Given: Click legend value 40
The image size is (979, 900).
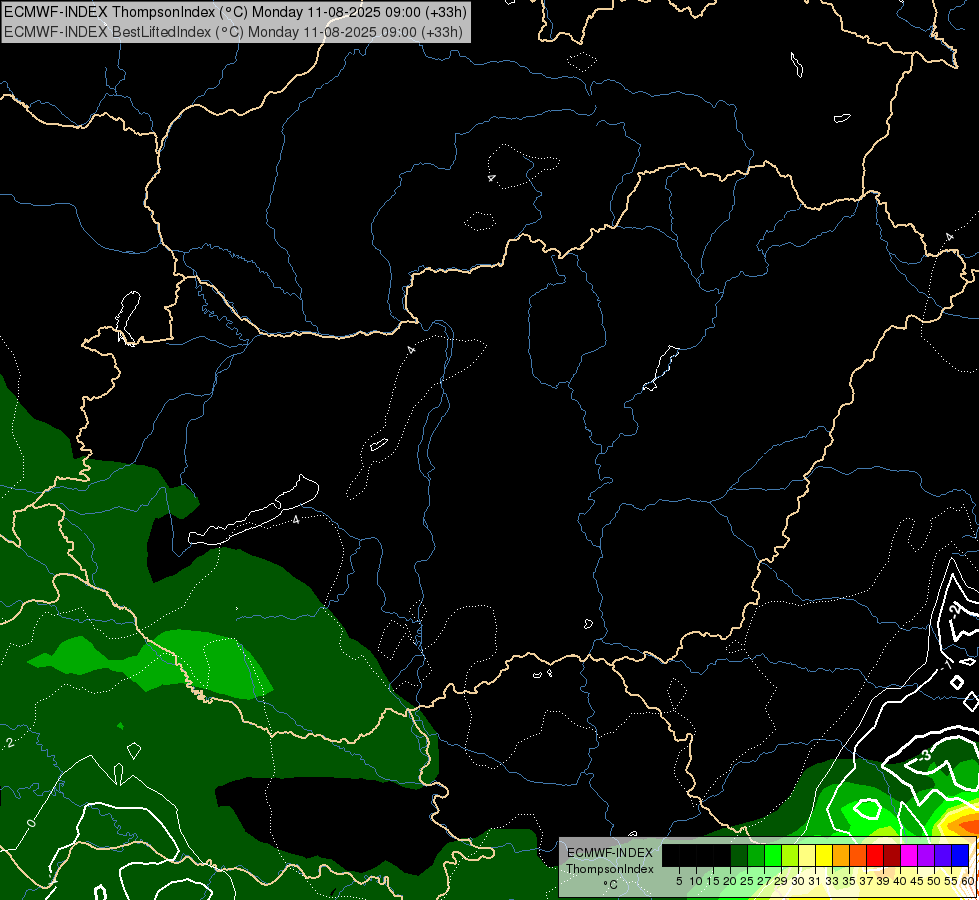Looking at the screenshot, I should (x=900, y=881).
